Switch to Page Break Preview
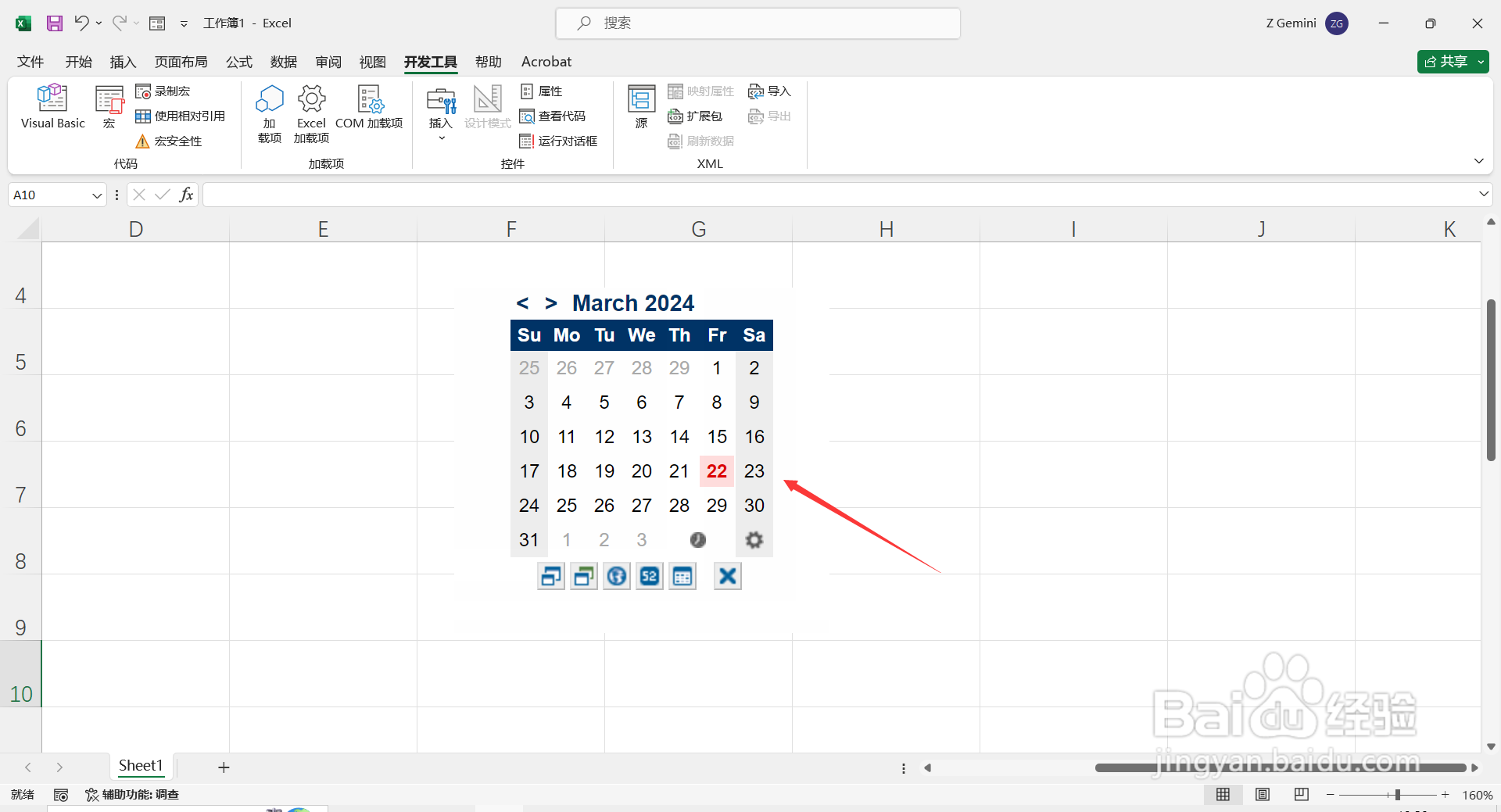Screen dimensions: 1501x812 (x=1302, y=795)
